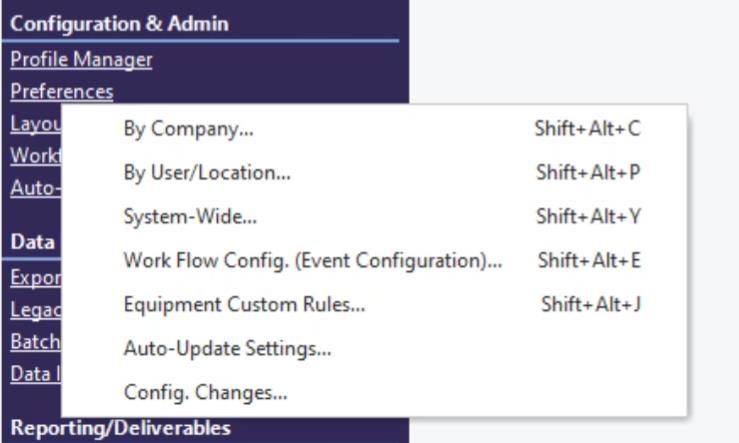This screenshot has width=739, height=443.
Task: Choose Auto-Update Settings... in the menu
Action: (227, 349)
